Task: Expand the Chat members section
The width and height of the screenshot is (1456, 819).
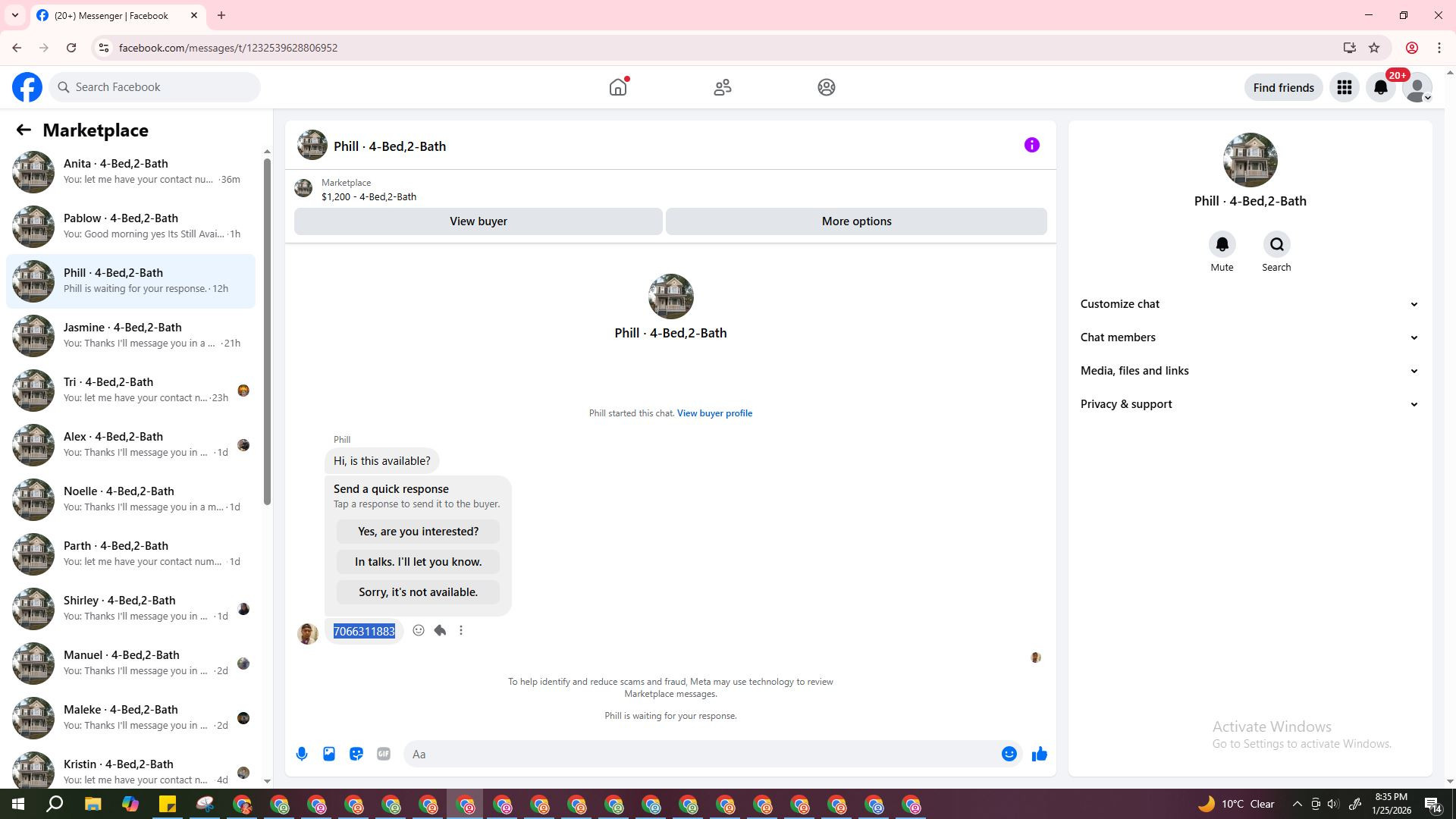Action: click(x=1250, y=337)
